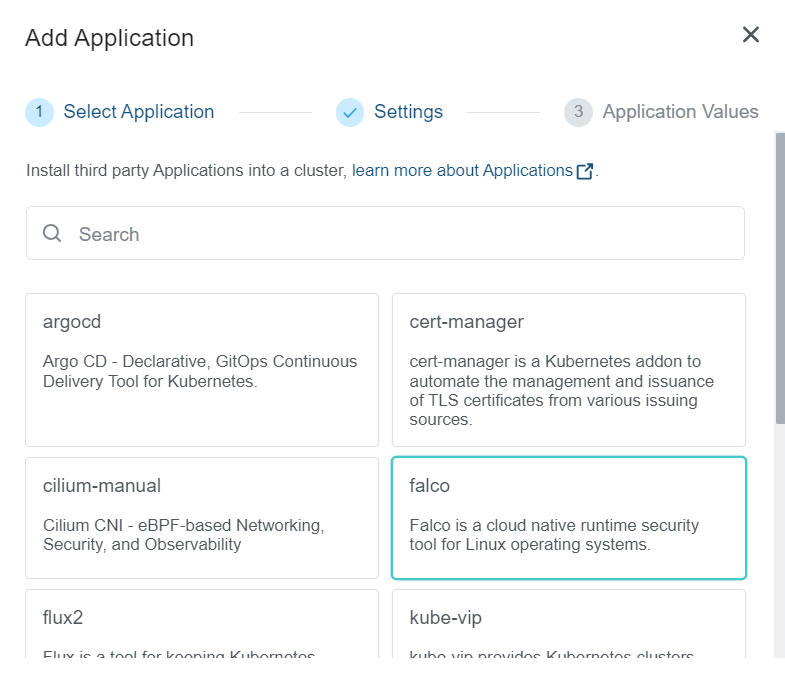Select the kube-vip application card

pos(569,624)
